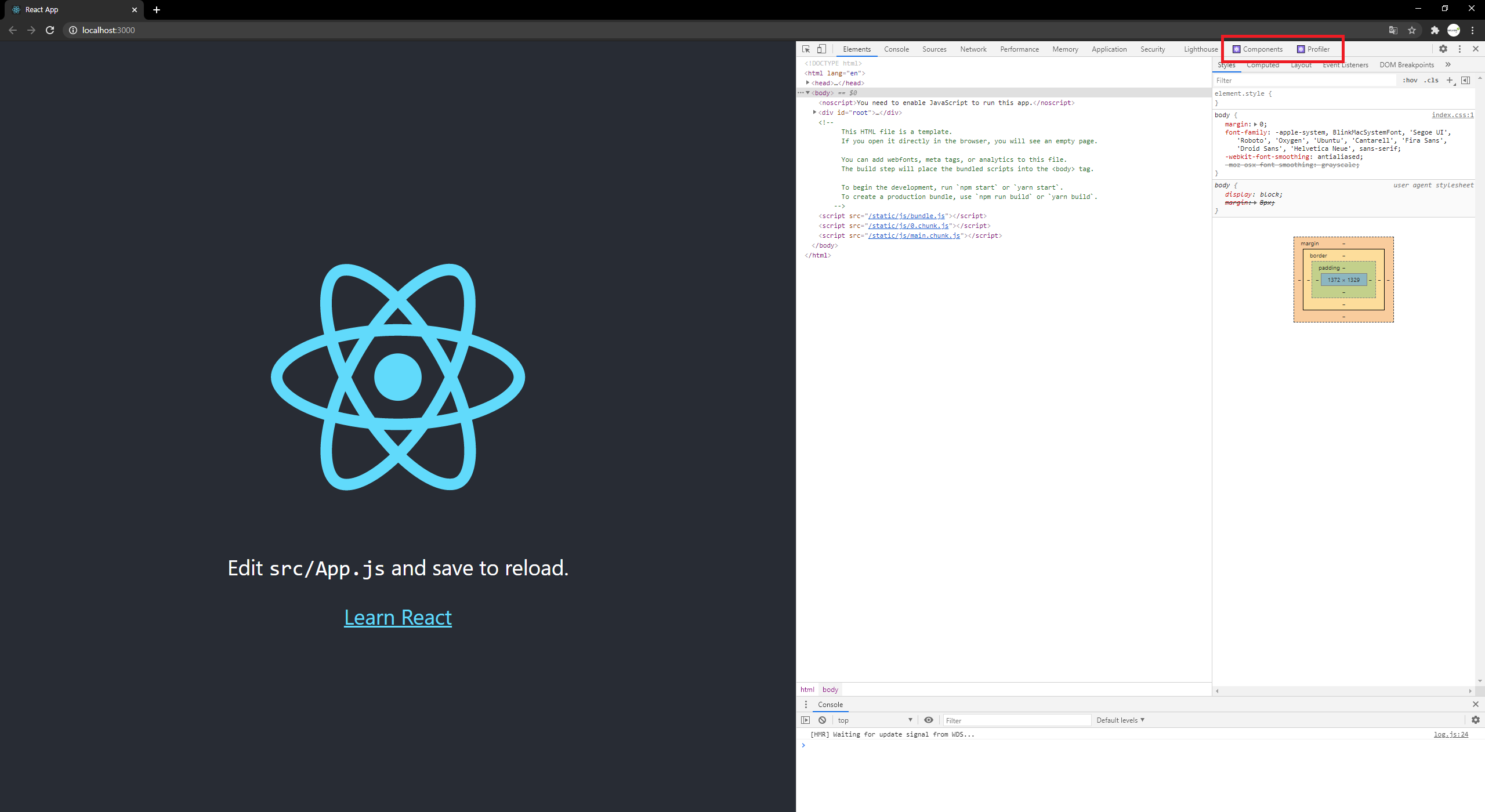
Task: Open DevTools settings gear icon
Action: tap(1443, 49)
